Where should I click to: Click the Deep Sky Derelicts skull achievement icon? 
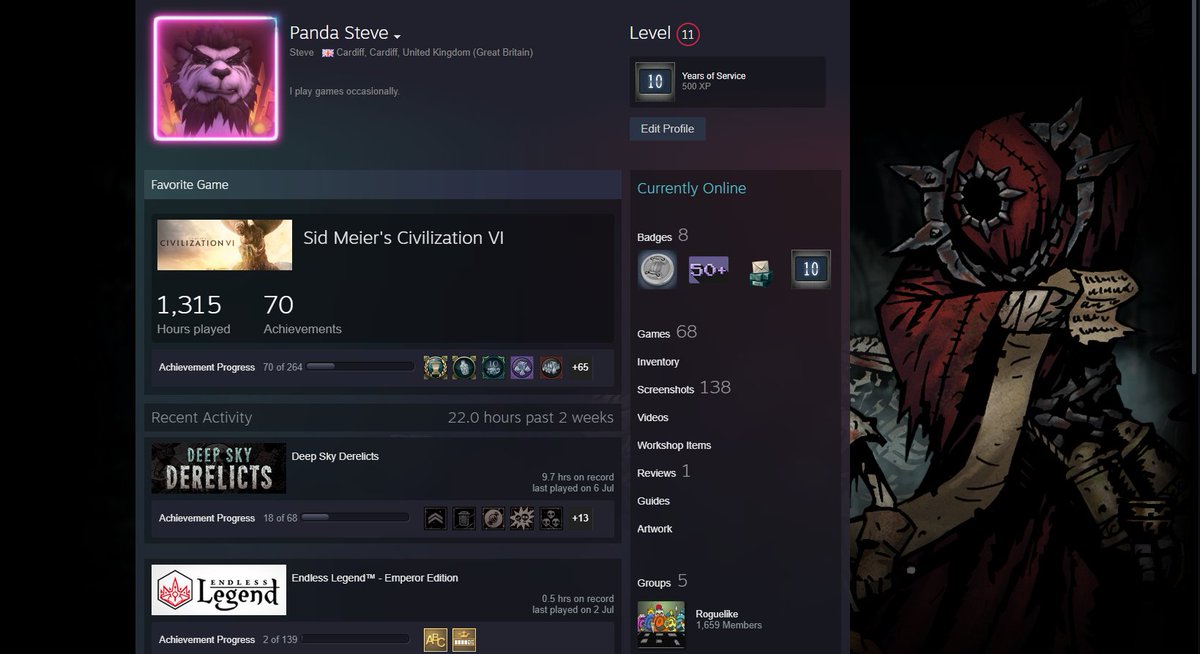[551, 518]
